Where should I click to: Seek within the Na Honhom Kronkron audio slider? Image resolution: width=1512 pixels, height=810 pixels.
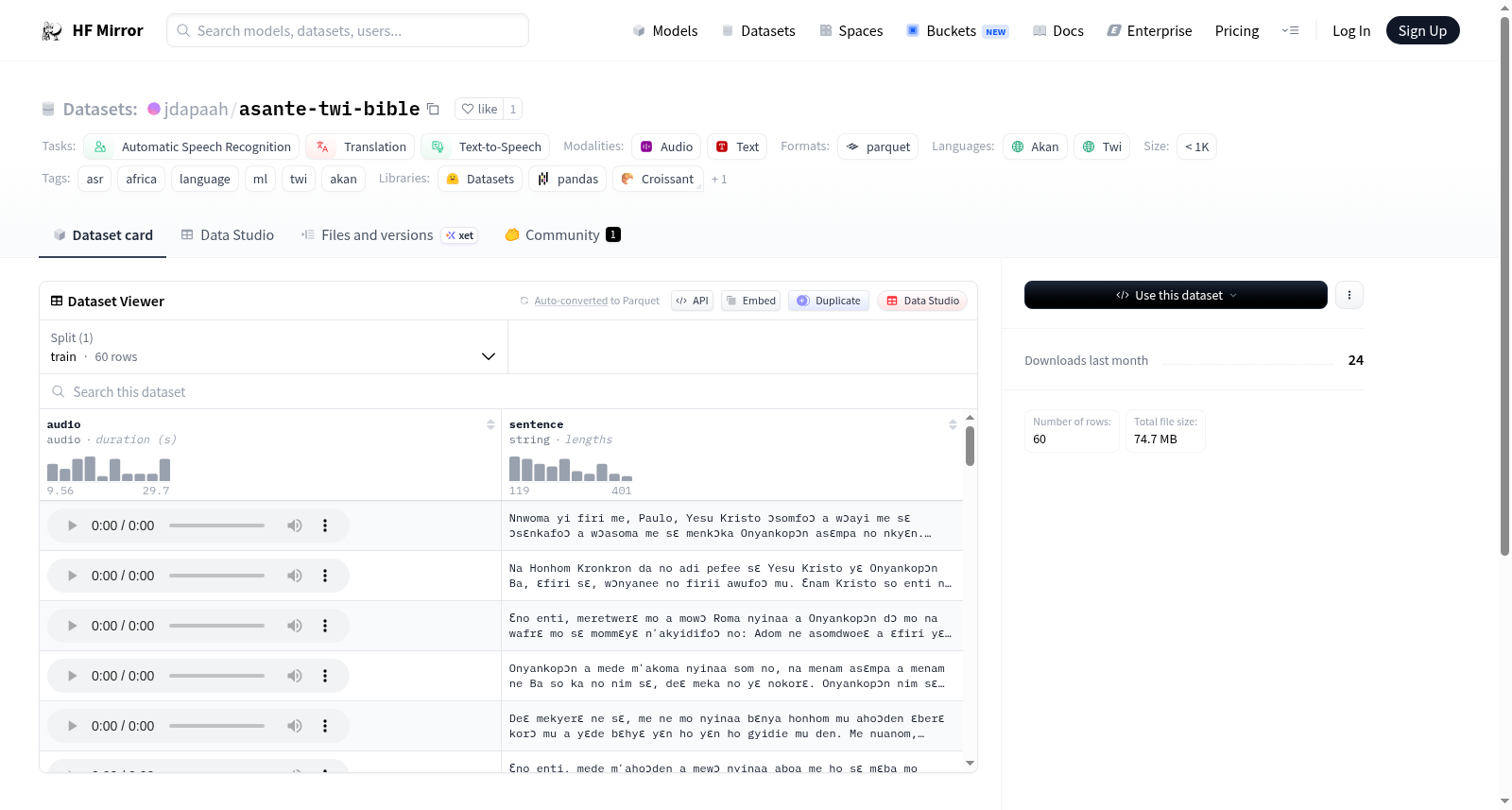coord(216,576)
